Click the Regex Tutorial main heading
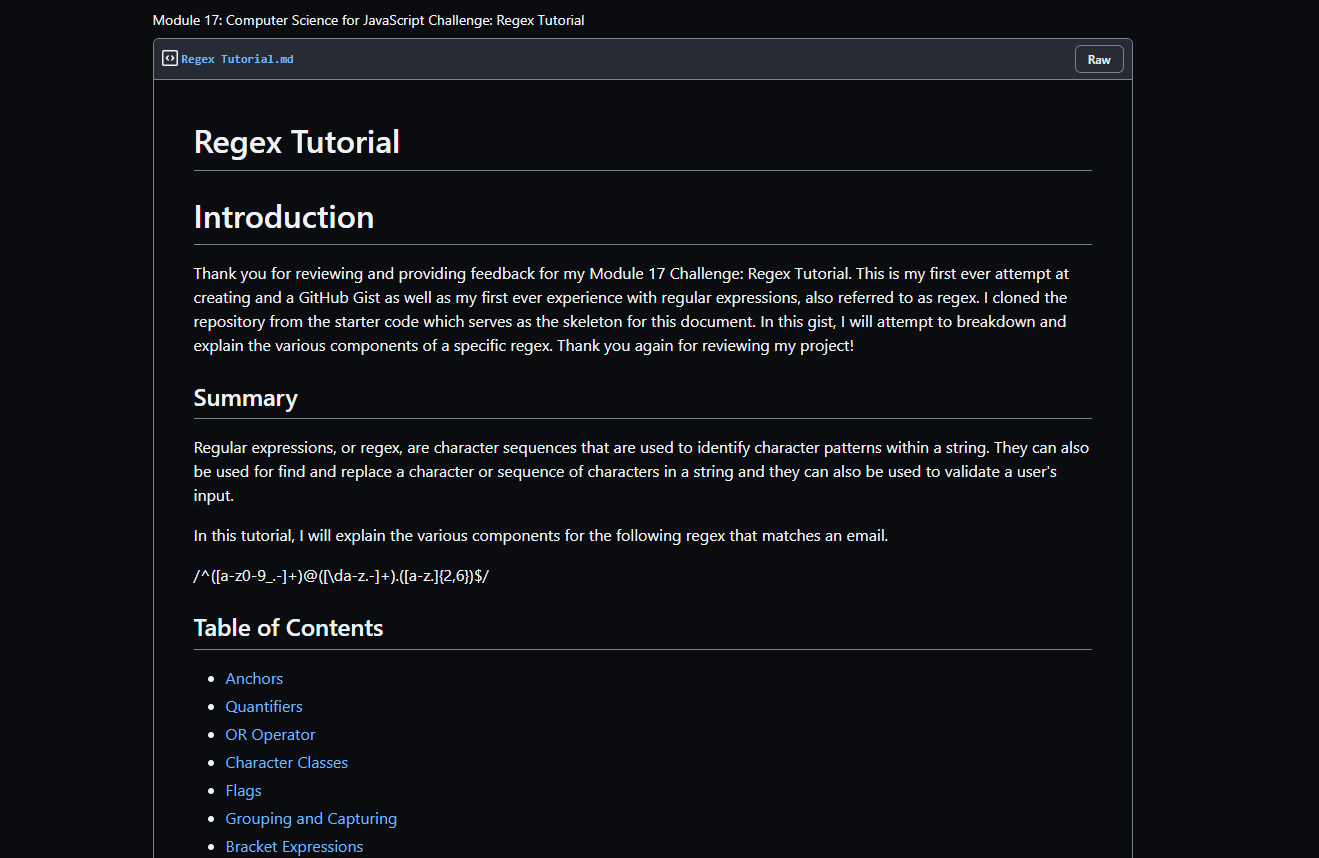 (x=297, y=142)
